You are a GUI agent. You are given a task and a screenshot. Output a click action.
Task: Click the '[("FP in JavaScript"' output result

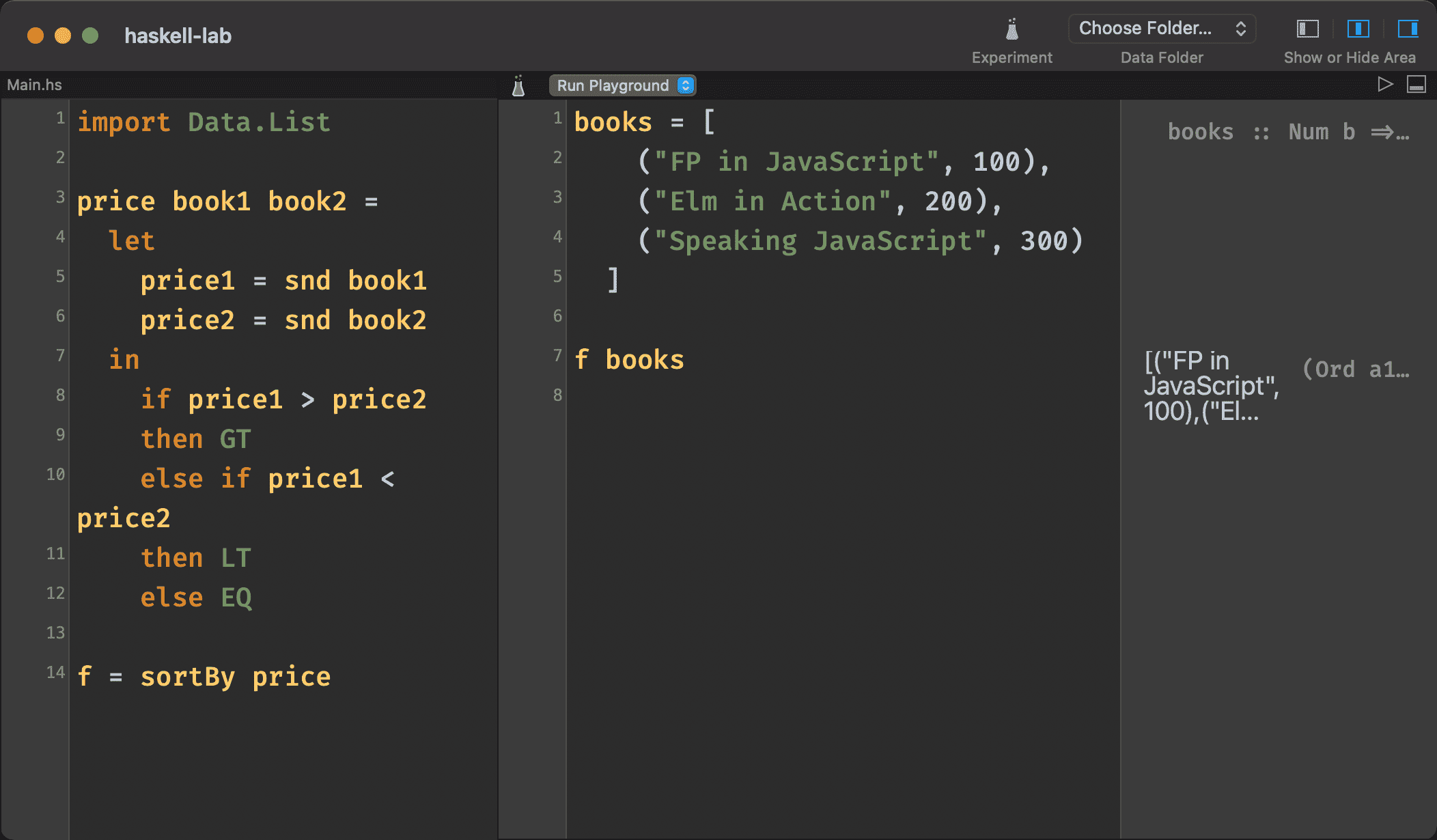pos(1212,387)
